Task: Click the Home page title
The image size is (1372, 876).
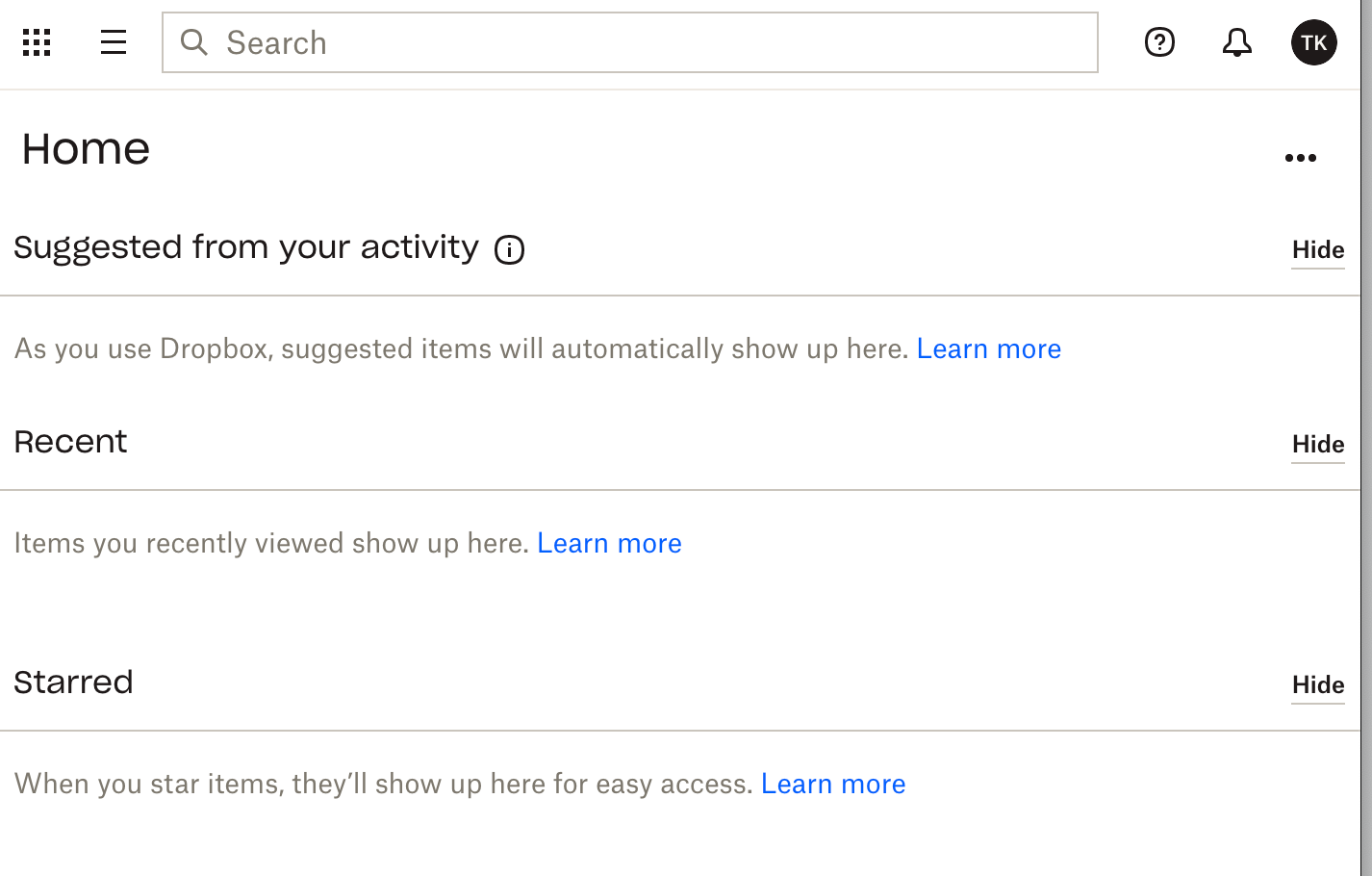Action: point(86,149)
